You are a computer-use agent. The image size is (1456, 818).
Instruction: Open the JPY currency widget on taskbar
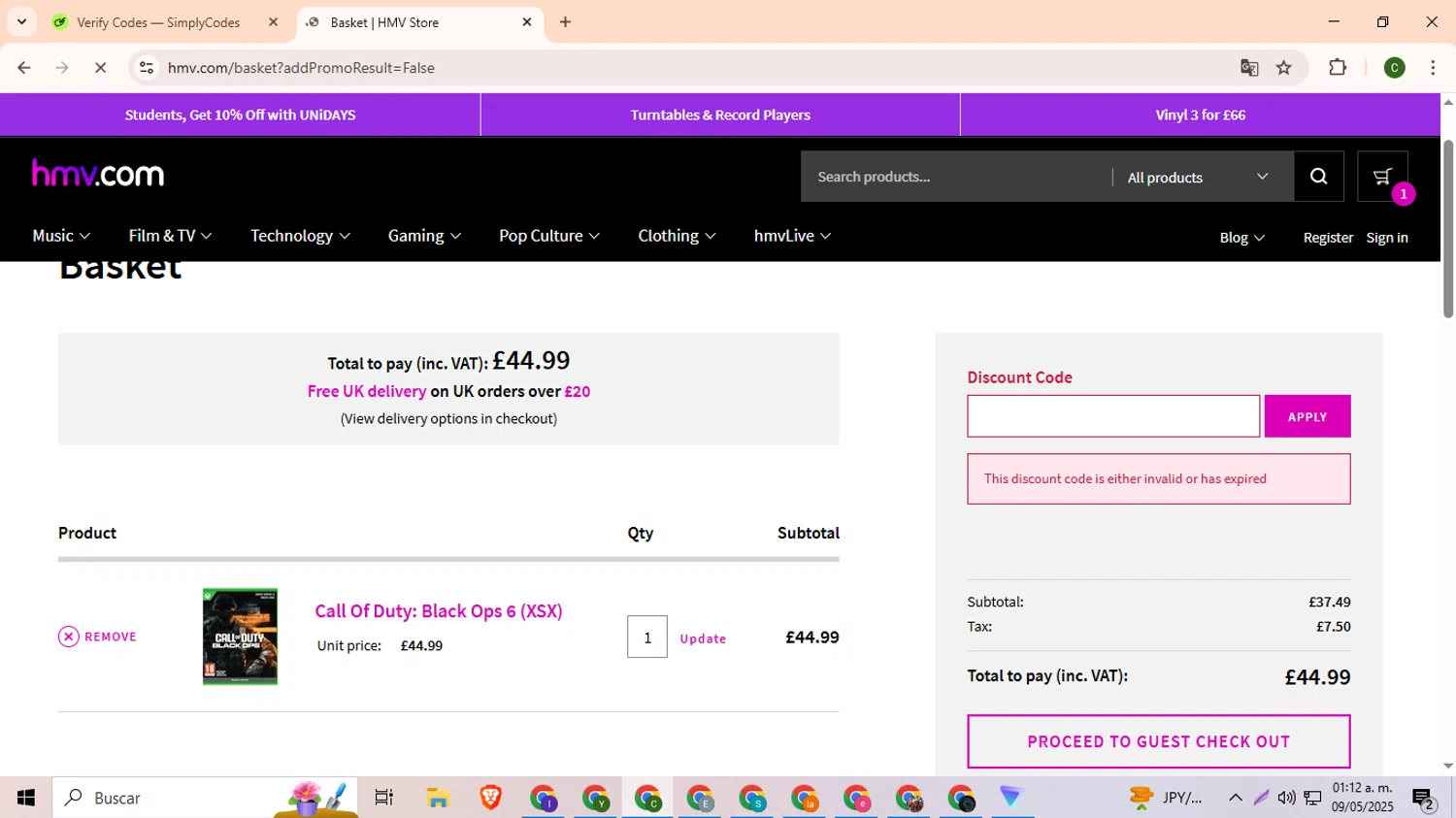click(x=1166, y=798)
